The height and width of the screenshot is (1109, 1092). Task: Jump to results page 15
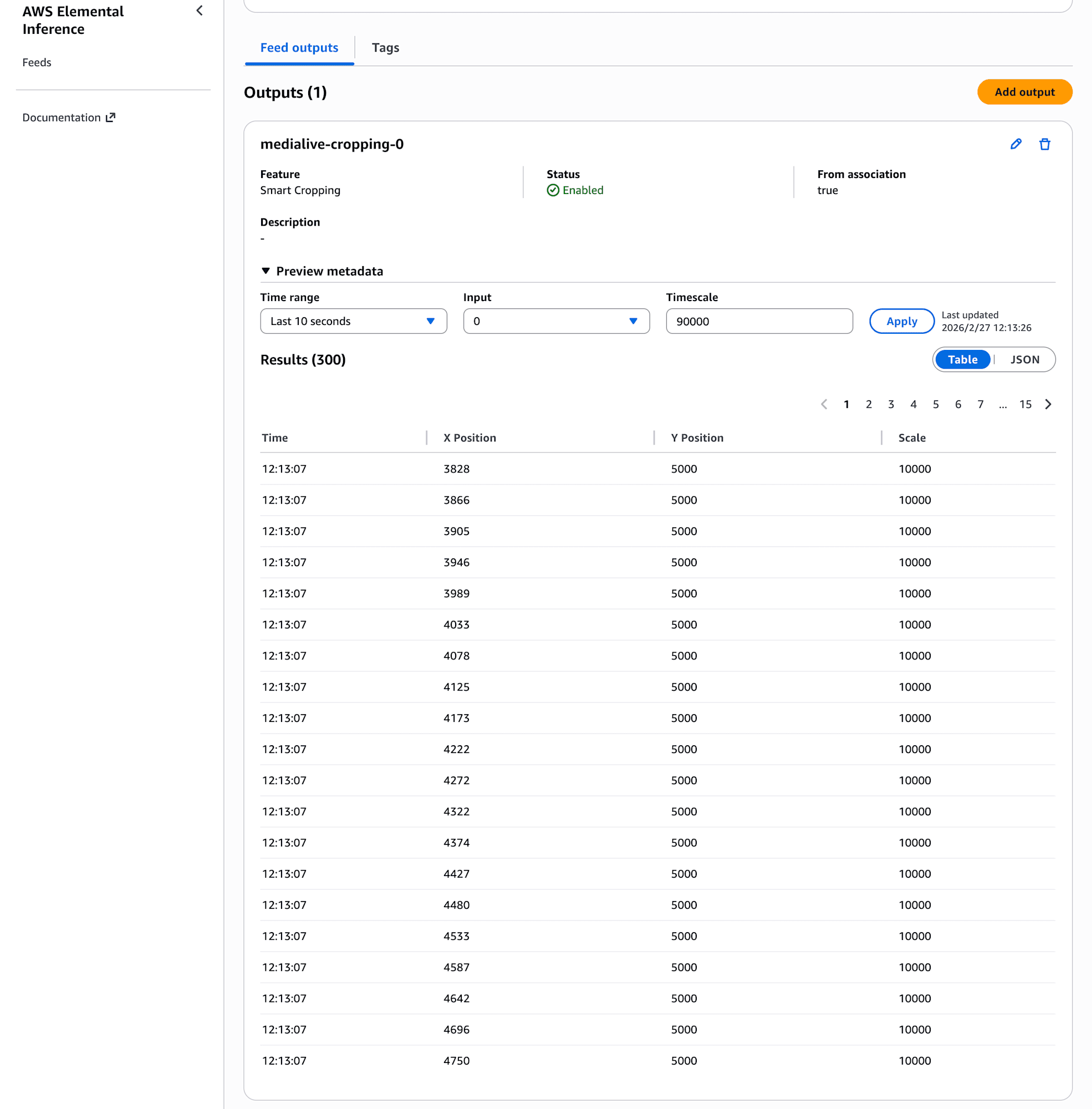pos(1025,404)
